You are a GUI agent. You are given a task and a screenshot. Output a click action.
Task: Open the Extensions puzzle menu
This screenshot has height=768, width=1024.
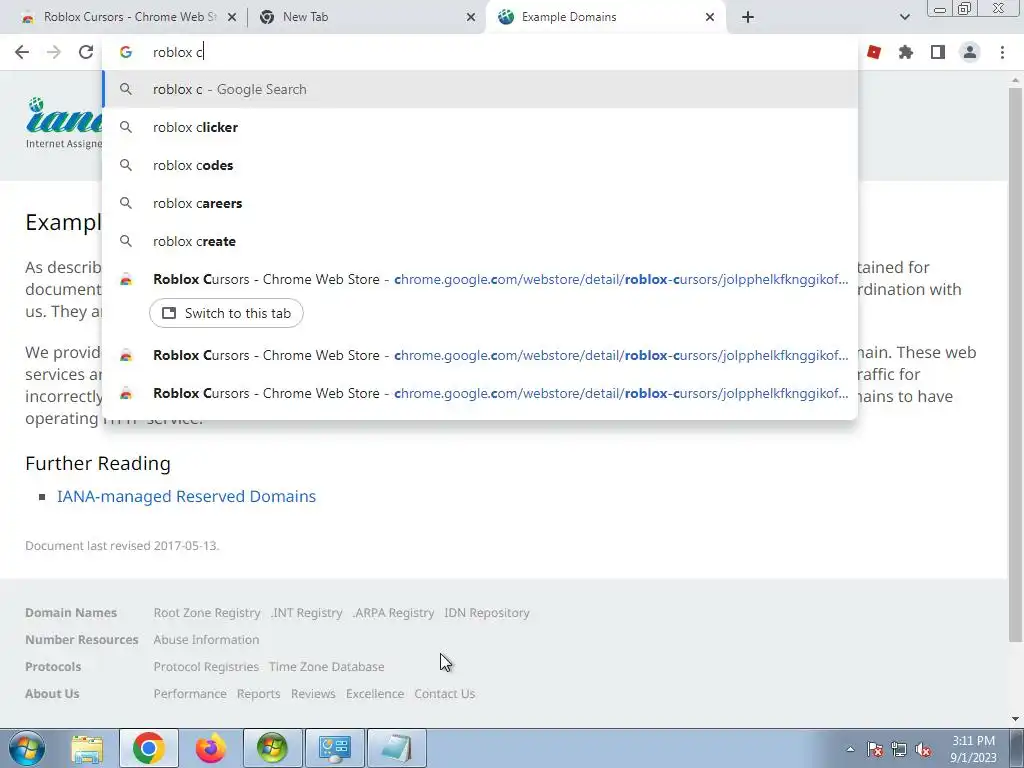(x=906, y=52)
